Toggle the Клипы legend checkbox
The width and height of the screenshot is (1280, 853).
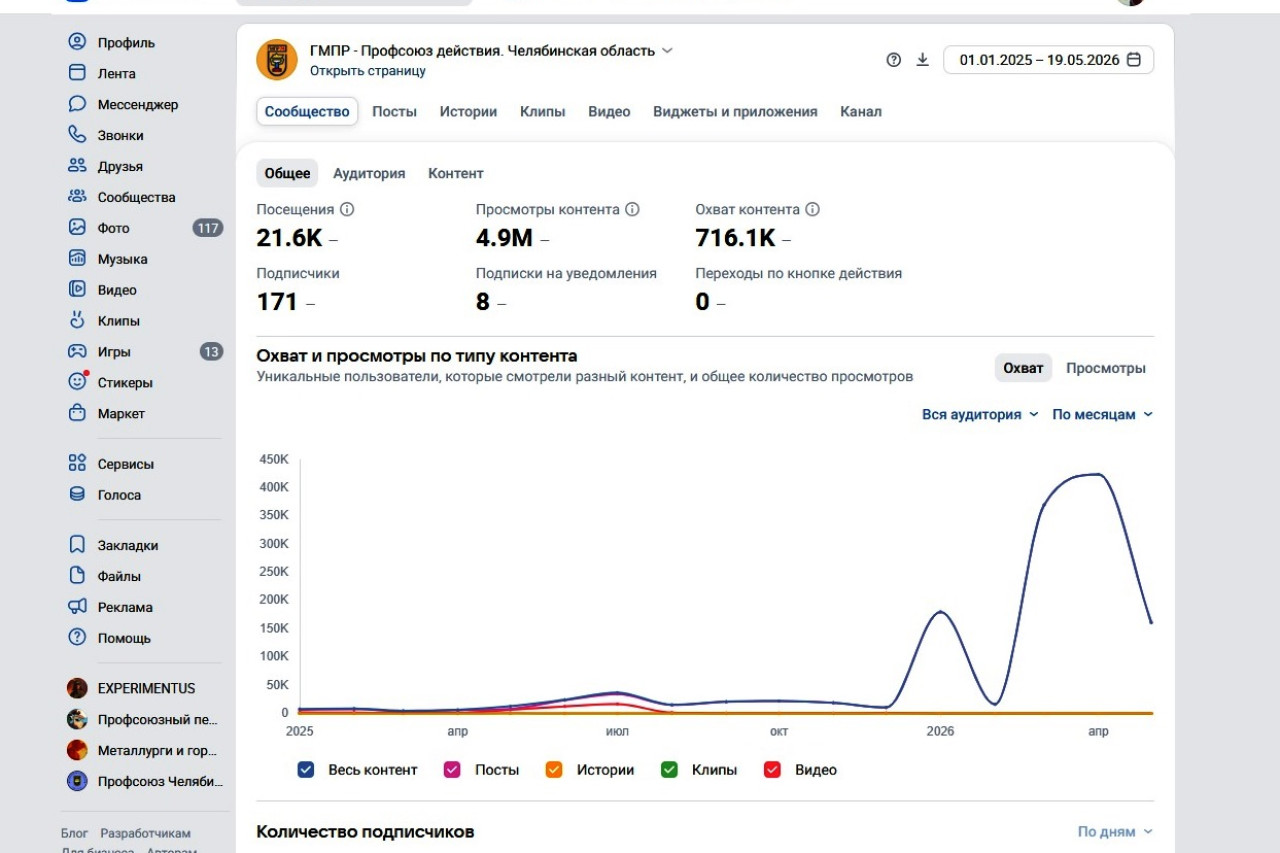(x=670, y=770)
